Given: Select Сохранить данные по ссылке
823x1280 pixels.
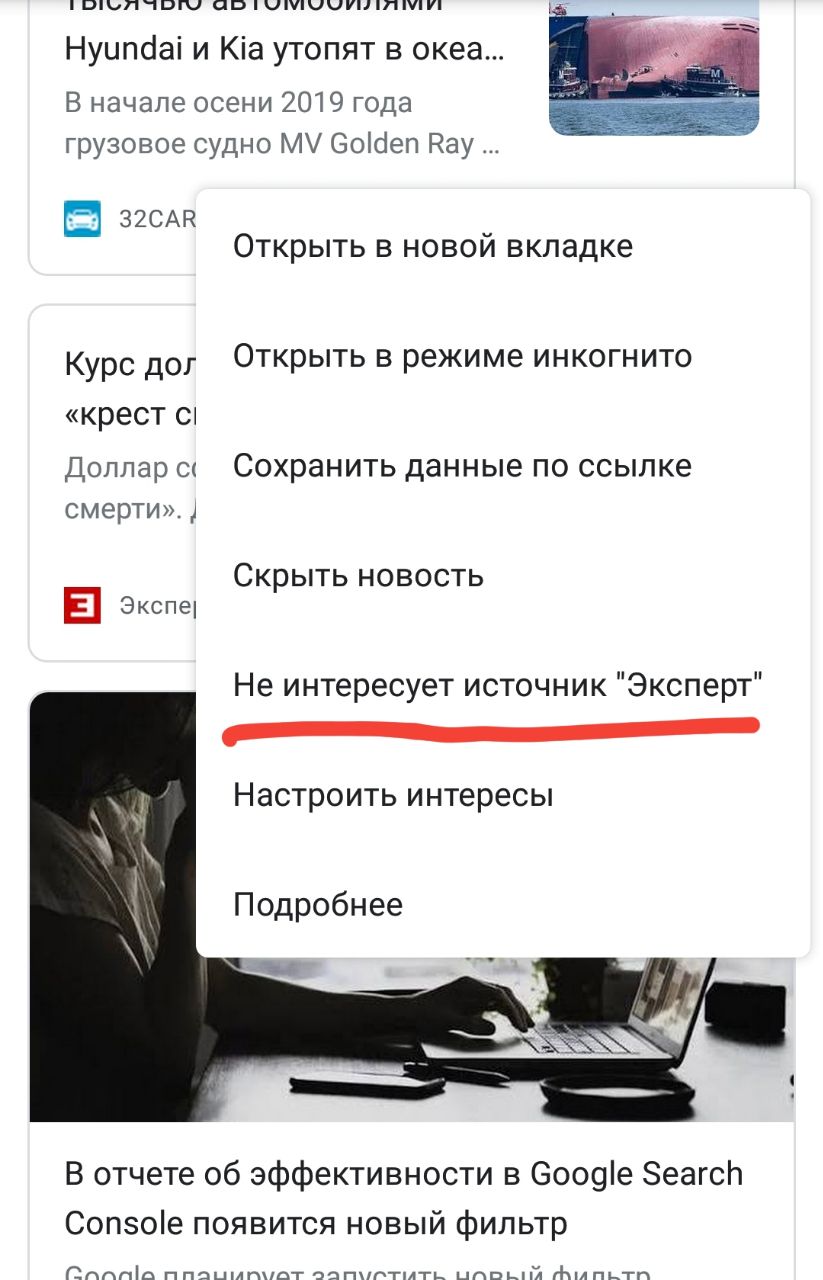Looking at the screenshot, I should (x=462, y=466).
